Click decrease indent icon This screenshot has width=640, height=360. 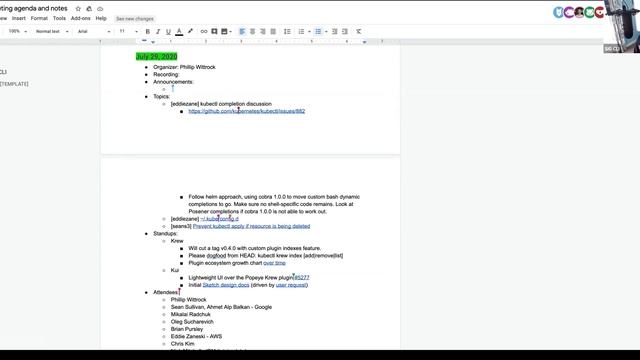(x=335, y=31)
